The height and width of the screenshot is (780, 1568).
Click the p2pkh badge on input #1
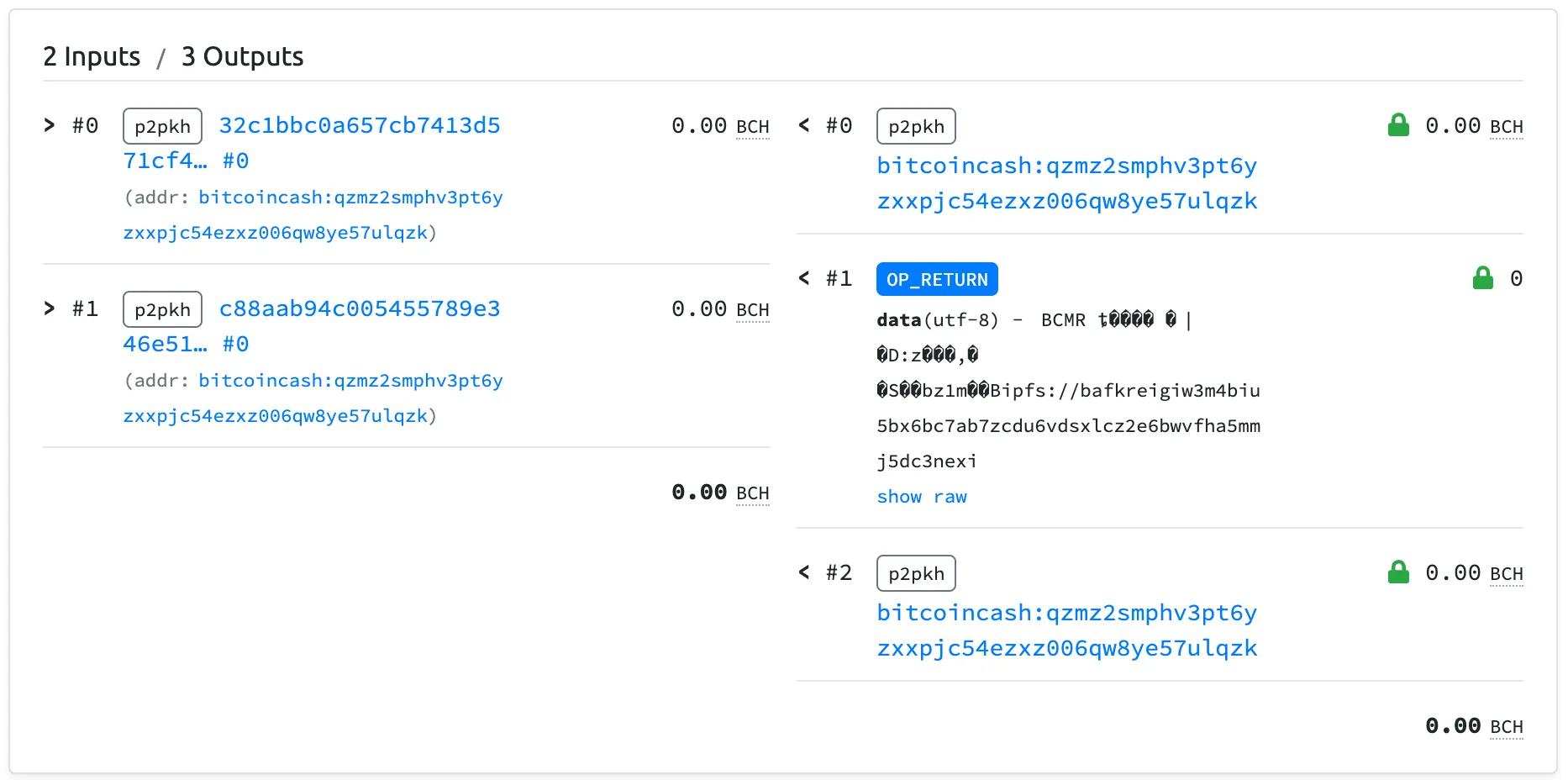pos(162,309)
